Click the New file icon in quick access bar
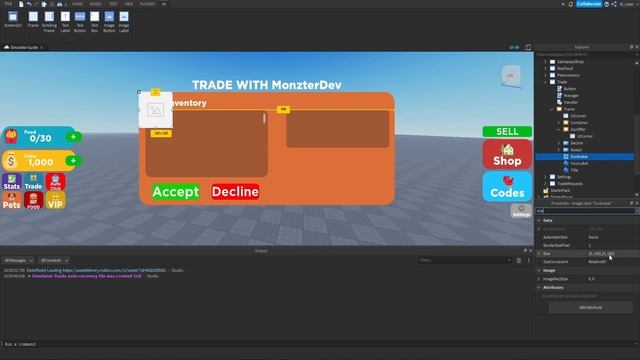The width and height of the screenshot is (640, 360). pyautogui.click(x=21, y=4)
